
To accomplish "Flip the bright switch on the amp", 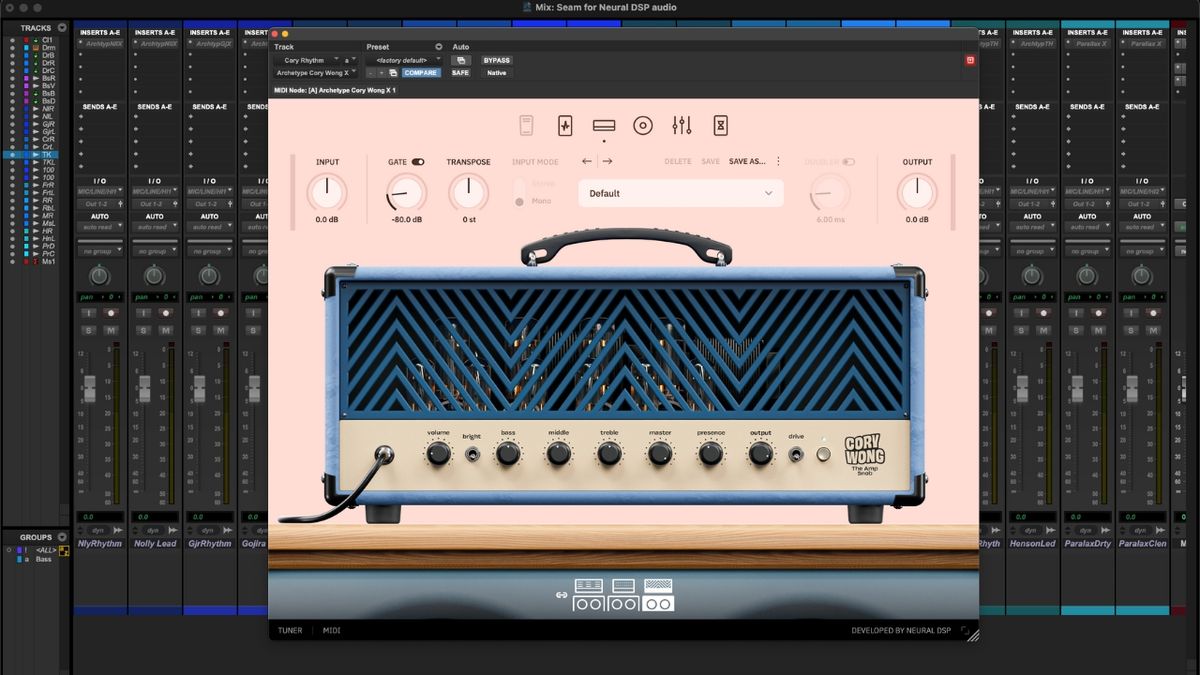I will tap(472, 455).
